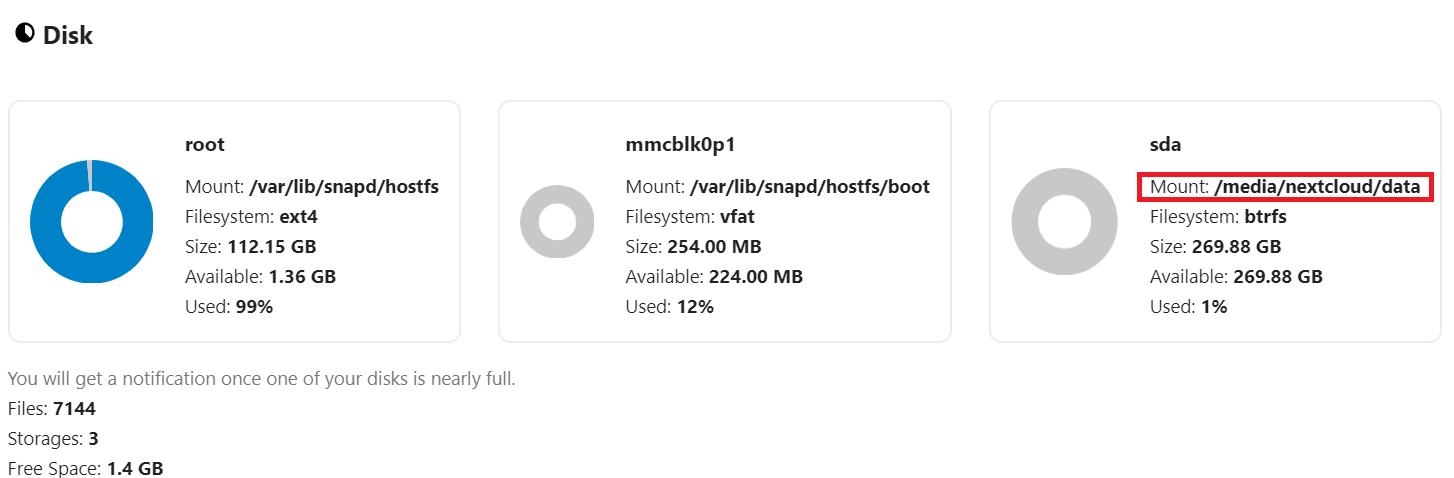The width and height of the screenshot is (1454, 478).
Task: Click the Available 224.00 MB value
Action: (756, 277)
